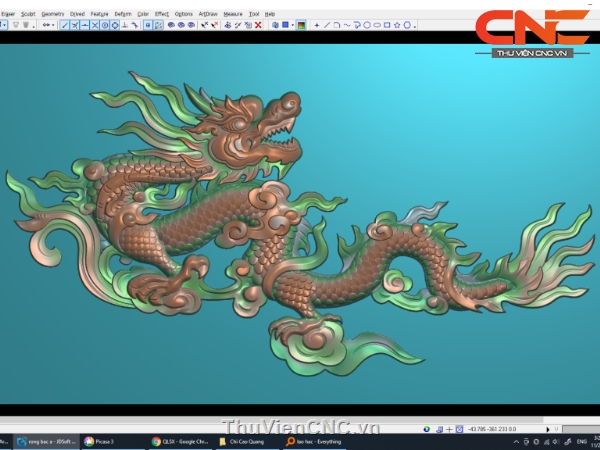The image size is (600, 450).
Task: Toggle the quadrant snap circle icon
Action: coord(115,25)
